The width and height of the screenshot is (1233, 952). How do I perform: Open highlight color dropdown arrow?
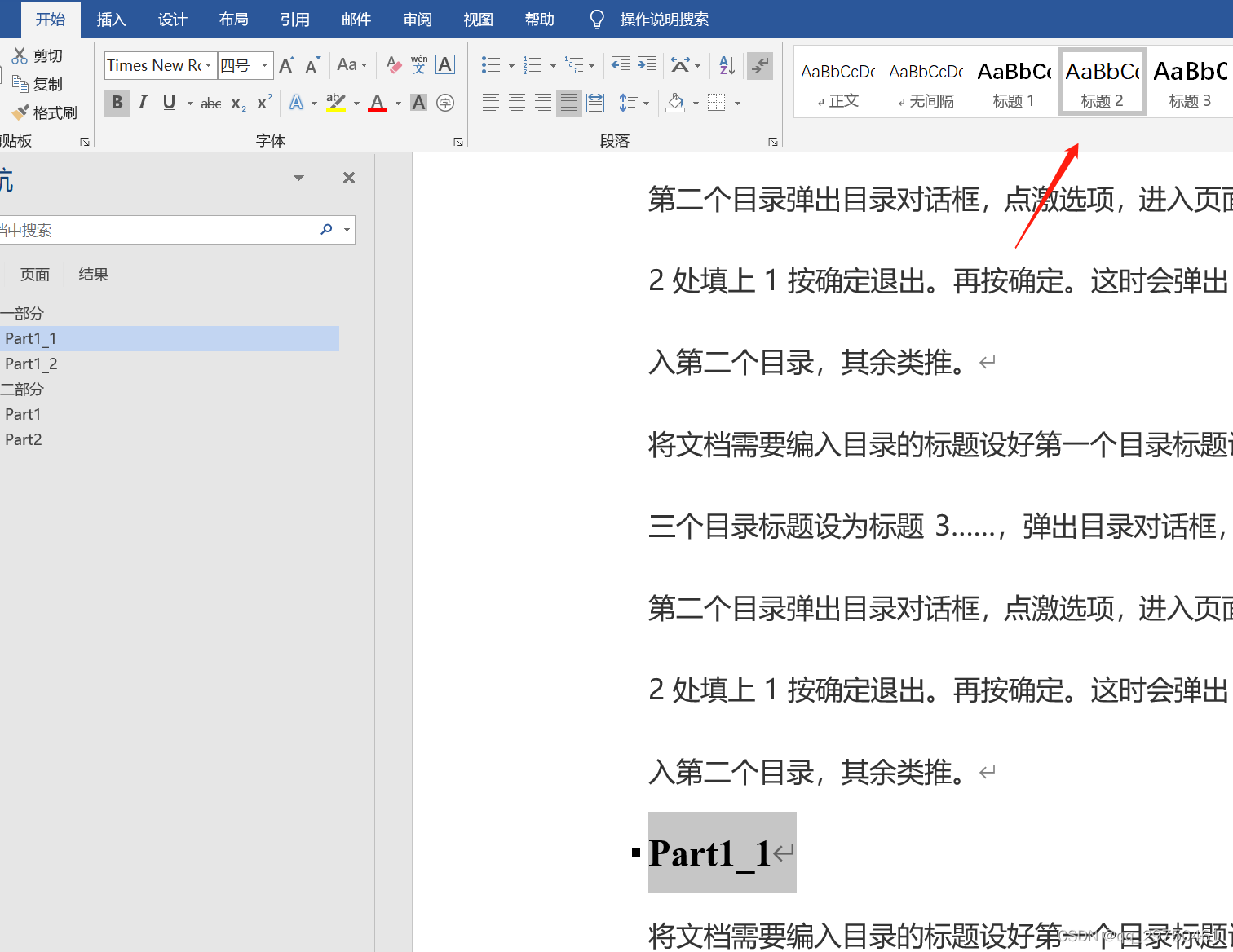356,104
